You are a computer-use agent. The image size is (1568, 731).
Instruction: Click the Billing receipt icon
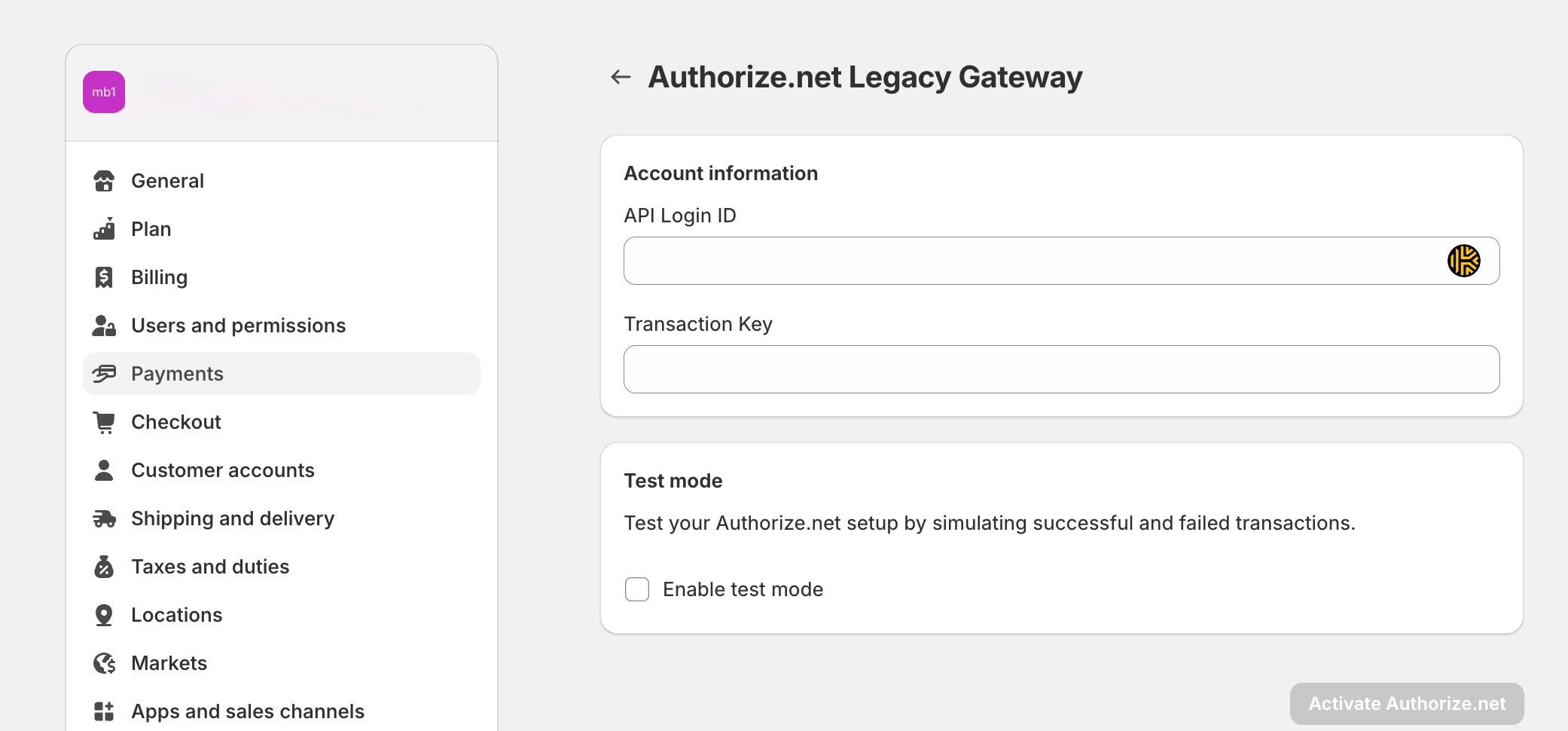point(104,277)
